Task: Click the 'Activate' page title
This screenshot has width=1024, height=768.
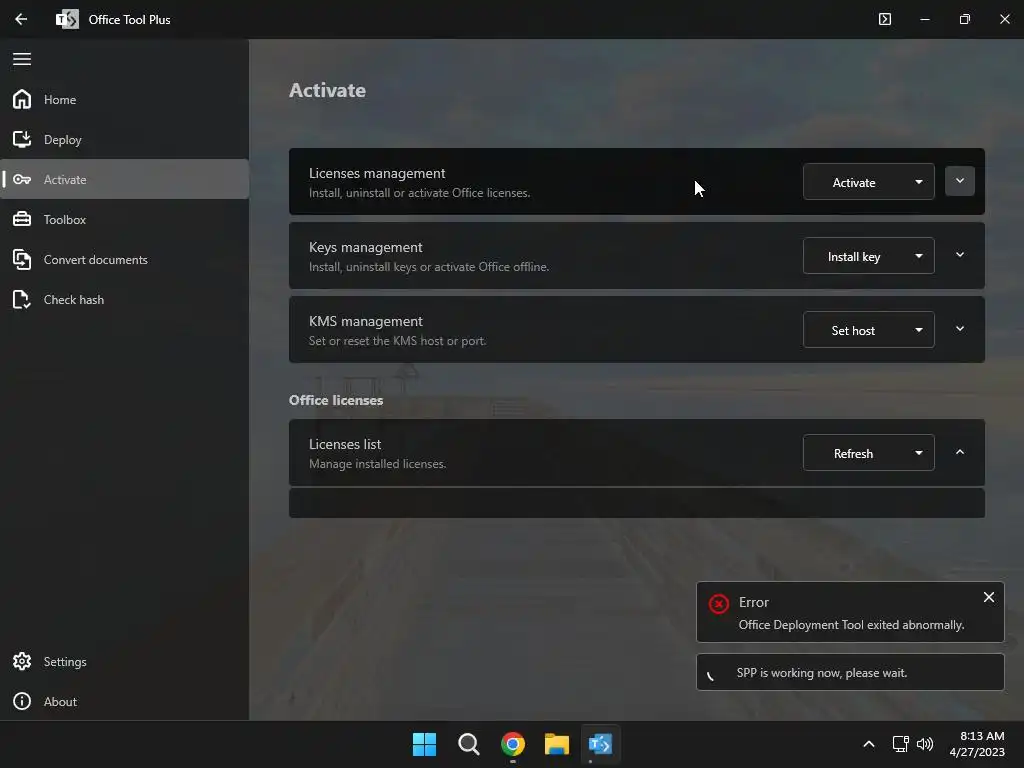Action: click(x=327, y=90)
